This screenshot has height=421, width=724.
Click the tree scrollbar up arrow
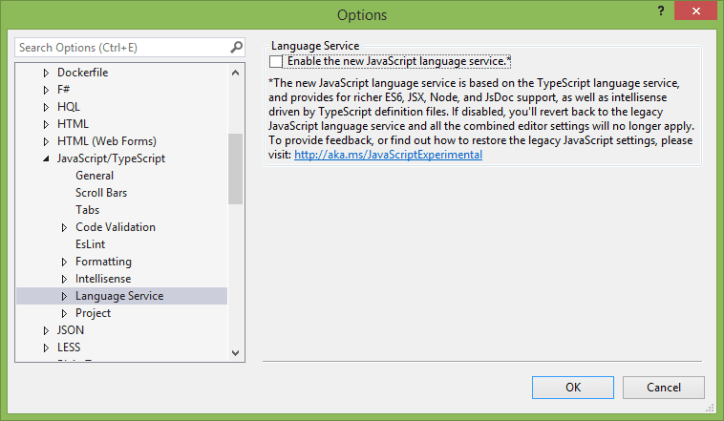click(236, 72)
